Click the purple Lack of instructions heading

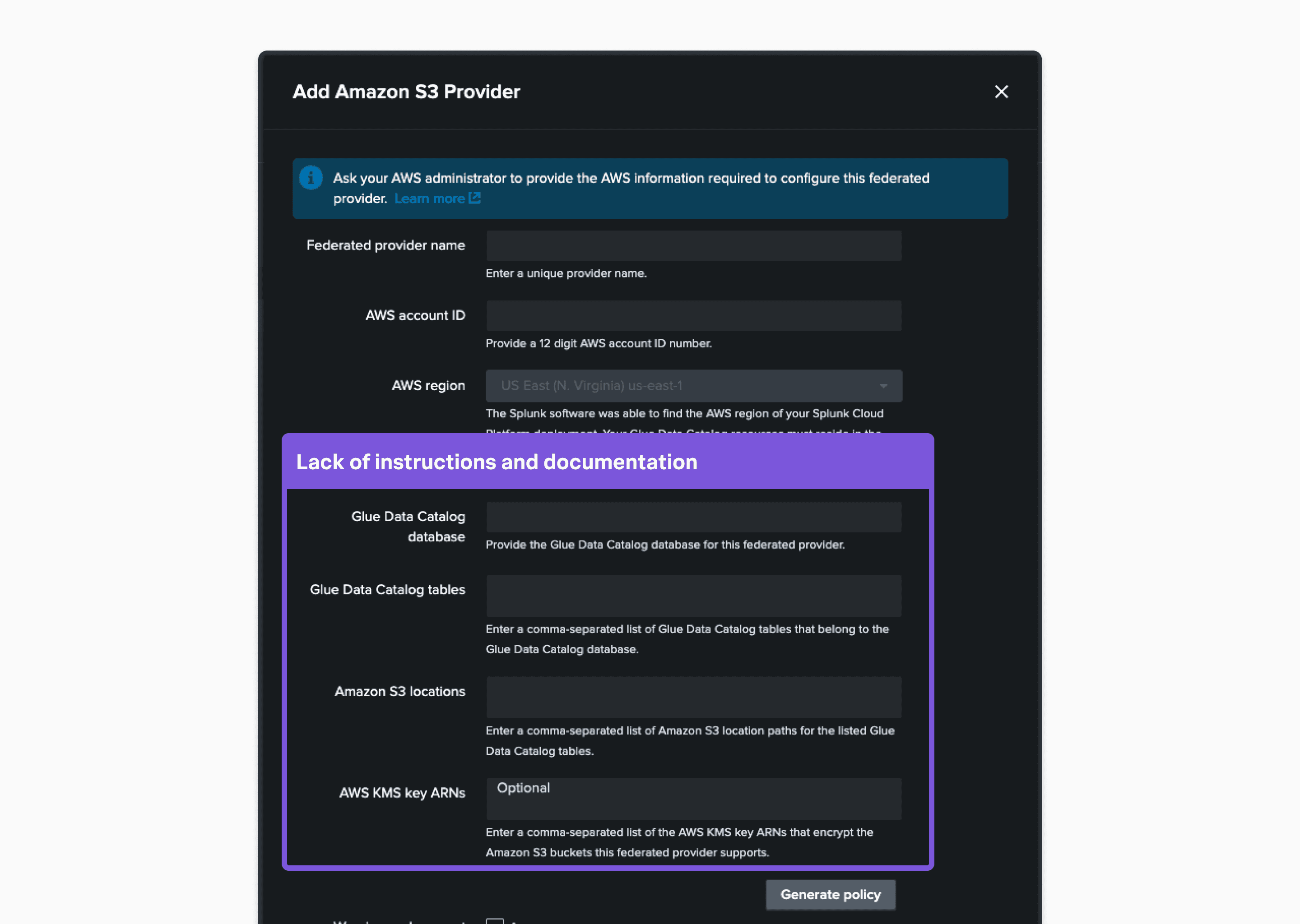coord(497,462)
